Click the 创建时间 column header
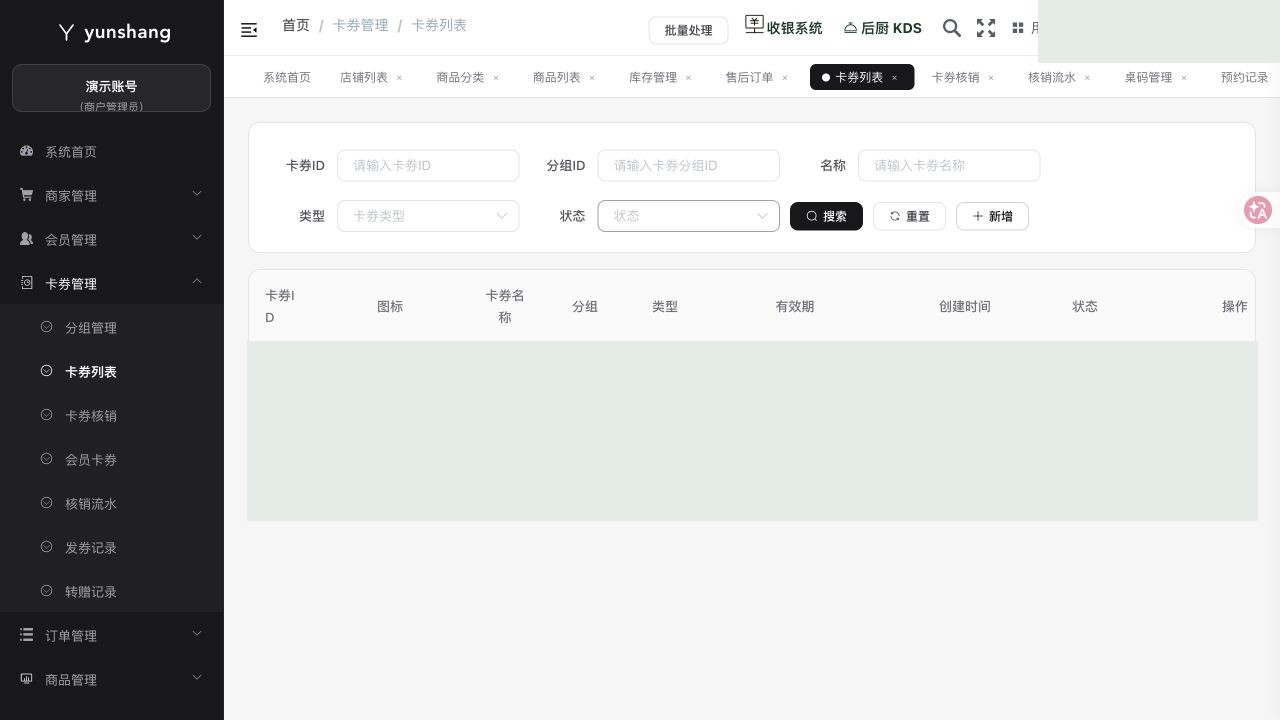Screen dimensions: 1280x720 [x=965, y=306]
